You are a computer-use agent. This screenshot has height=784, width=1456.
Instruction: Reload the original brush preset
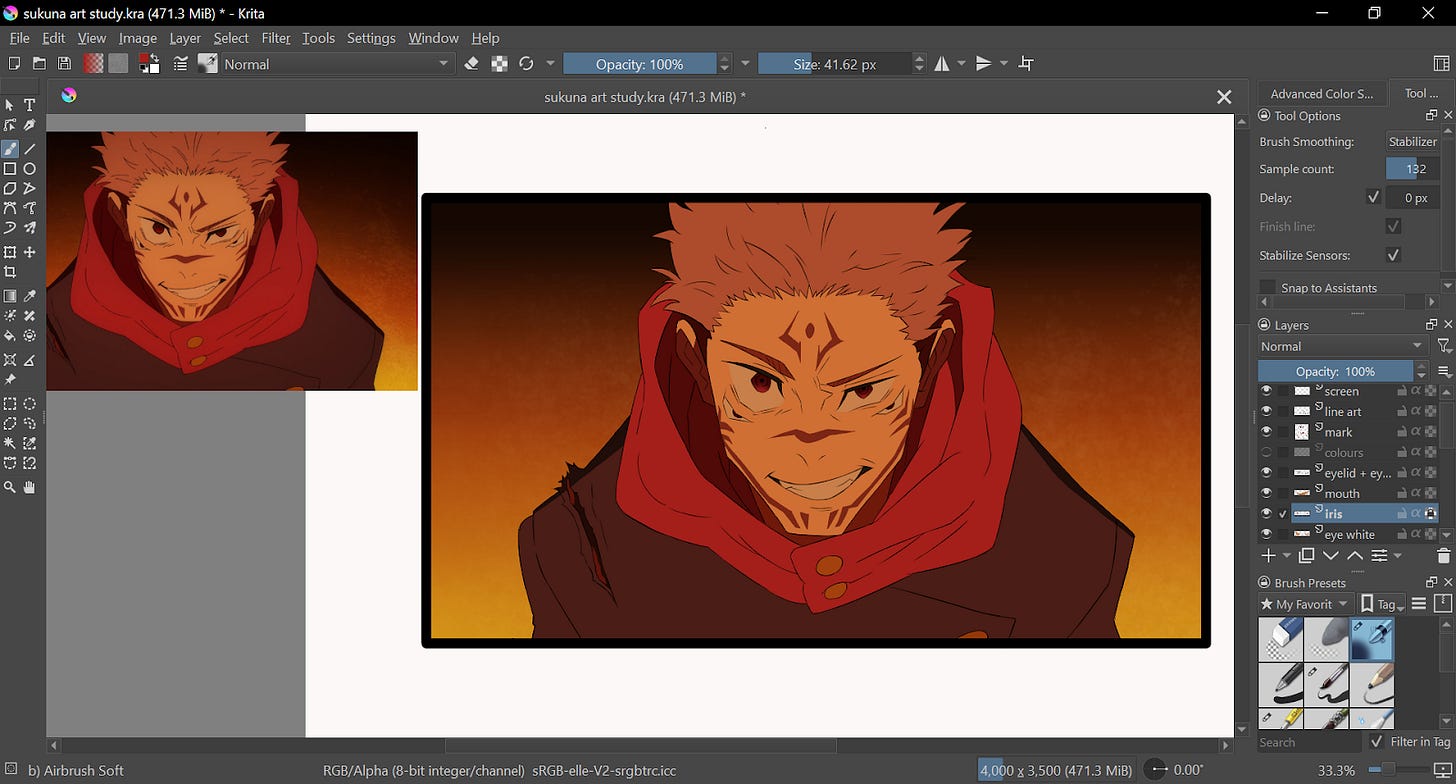coord(526,64)
